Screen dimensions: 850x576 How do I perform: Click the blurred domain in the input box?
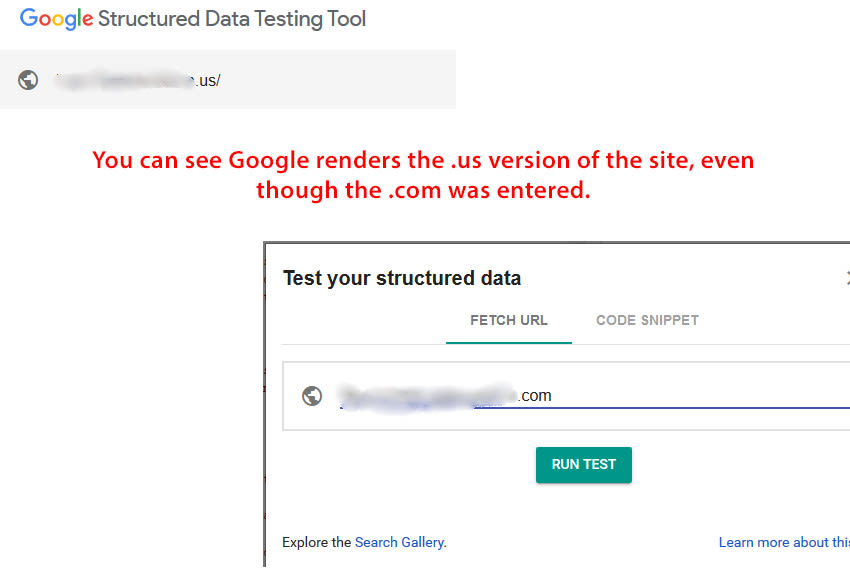pyautogui.click(x=427, y=397)
